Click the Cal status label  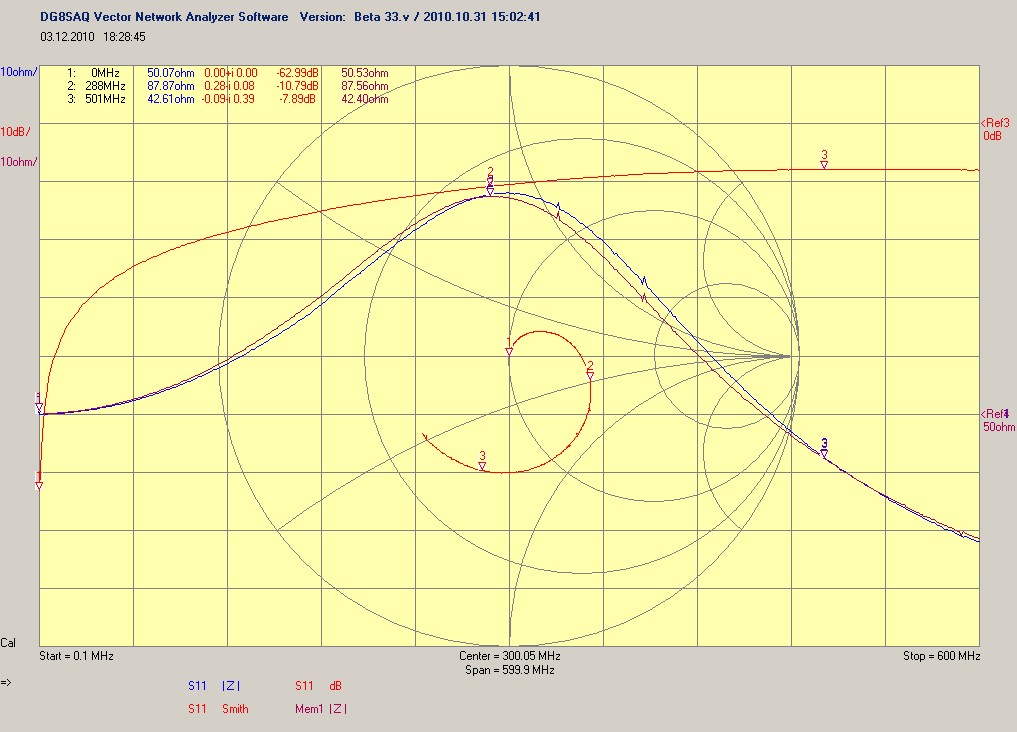[x=8, y=643]
